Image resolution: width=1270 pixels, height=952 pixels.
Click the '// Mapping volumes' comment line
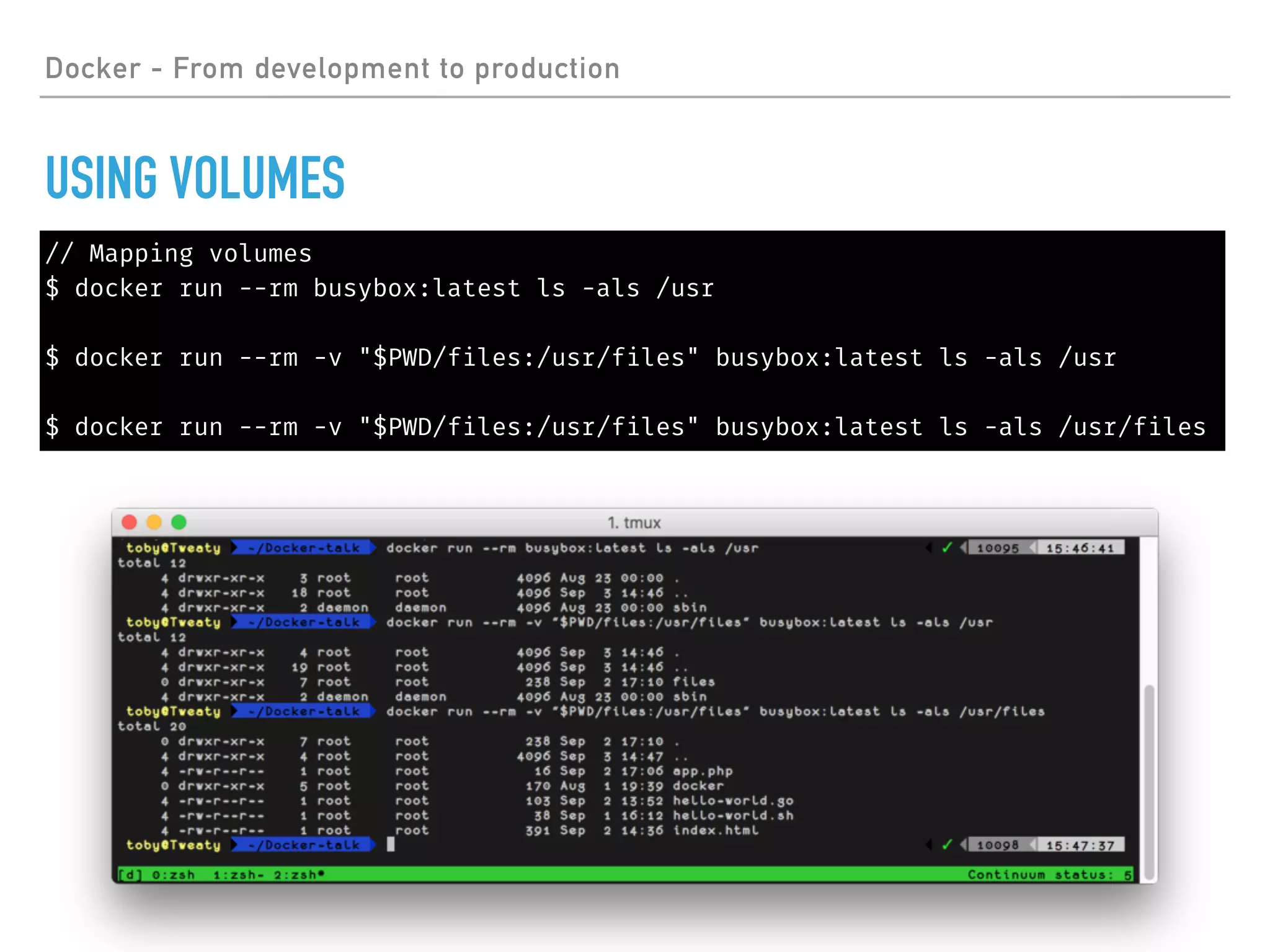pos(179,254)
